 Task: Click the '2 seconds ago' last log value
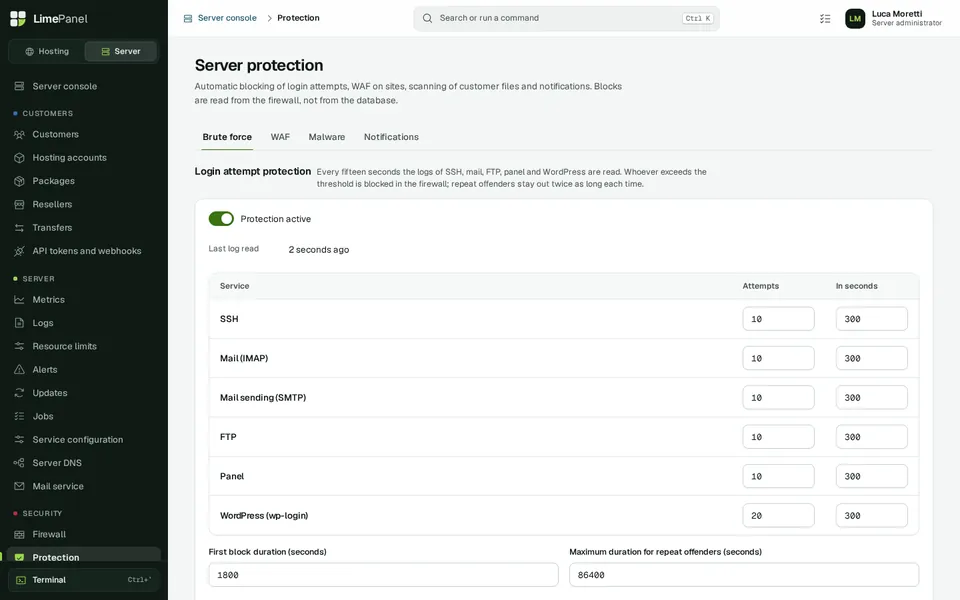(x=319, y=250)
